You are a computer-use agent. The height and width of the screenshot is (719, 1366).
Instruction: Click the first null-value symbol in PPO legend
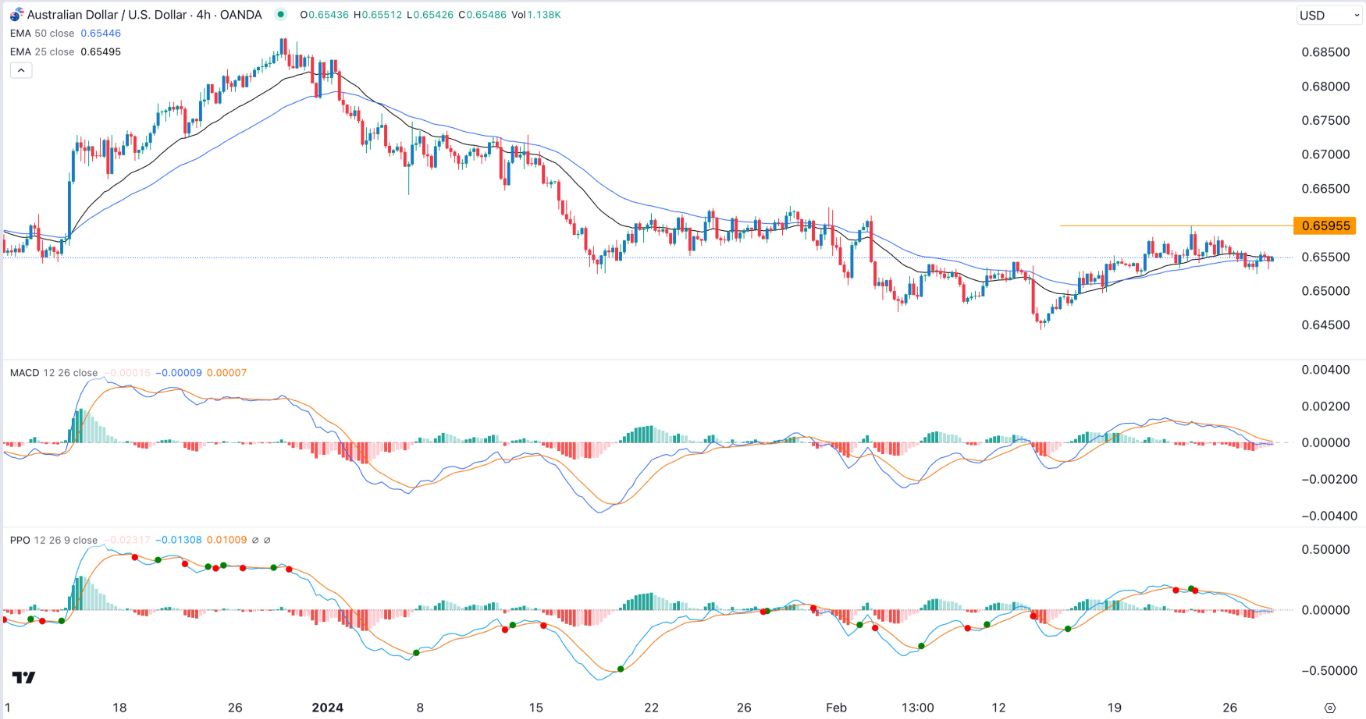[x=256, y=540]
